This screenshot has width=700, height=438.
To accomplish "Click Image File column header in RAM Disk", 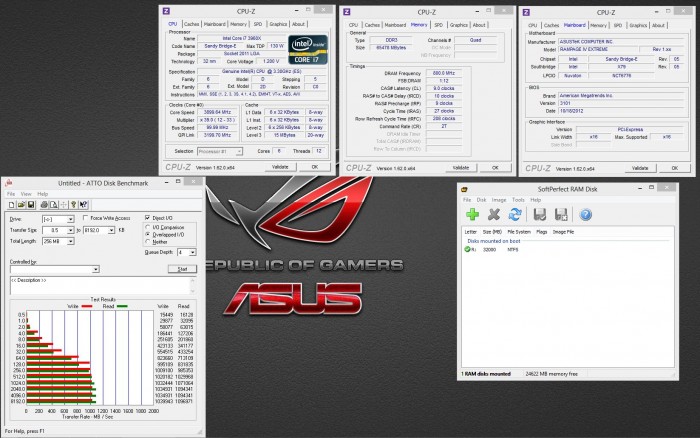I will 563,232.
